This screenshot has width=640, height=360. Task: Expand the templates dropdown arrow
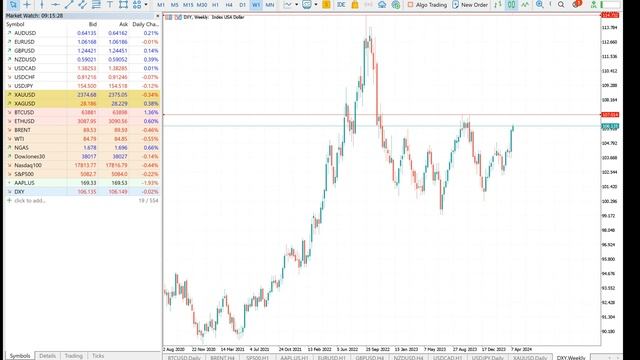coord(316,4)
